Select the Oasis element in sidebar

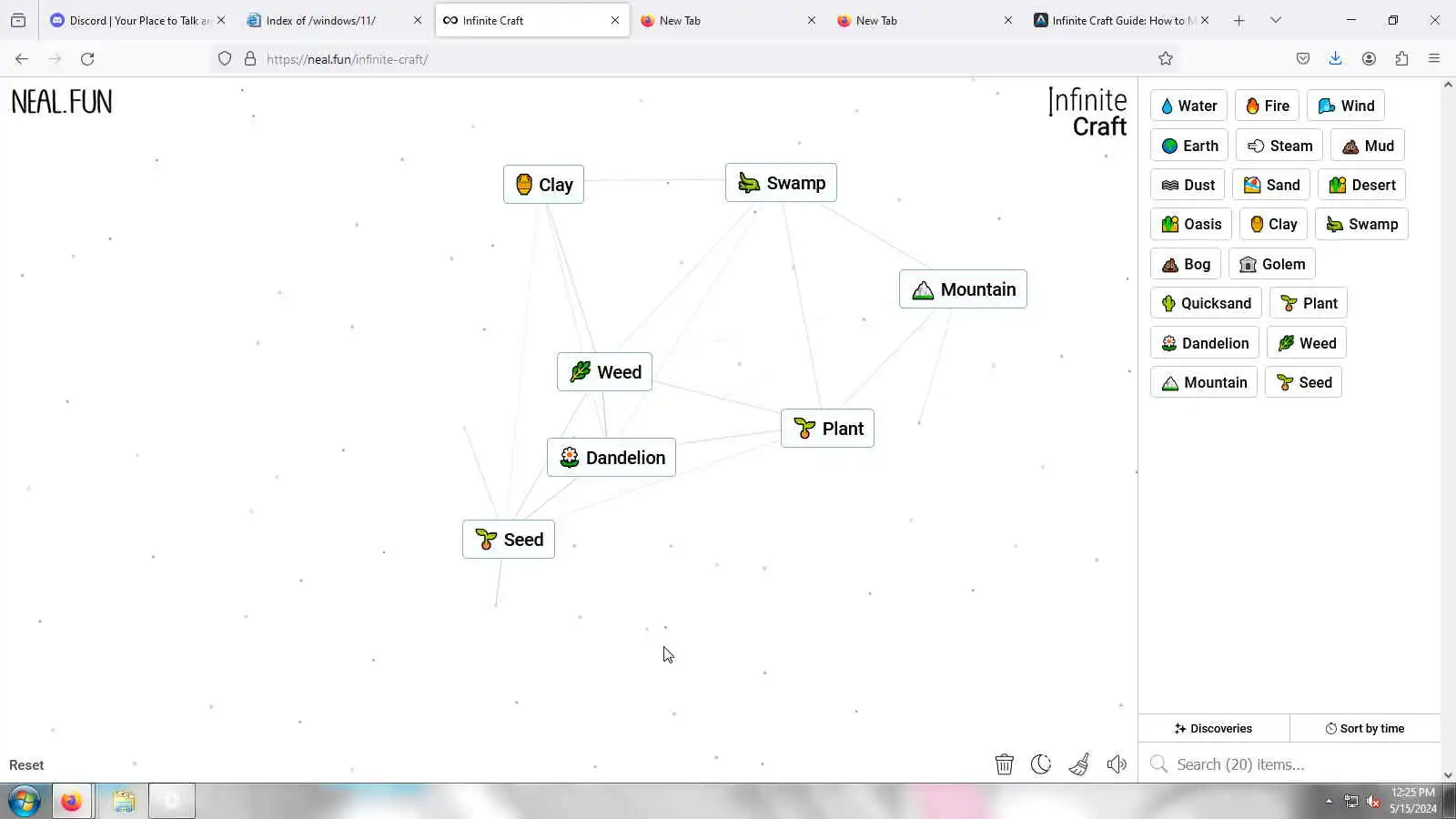point(1191,224)
